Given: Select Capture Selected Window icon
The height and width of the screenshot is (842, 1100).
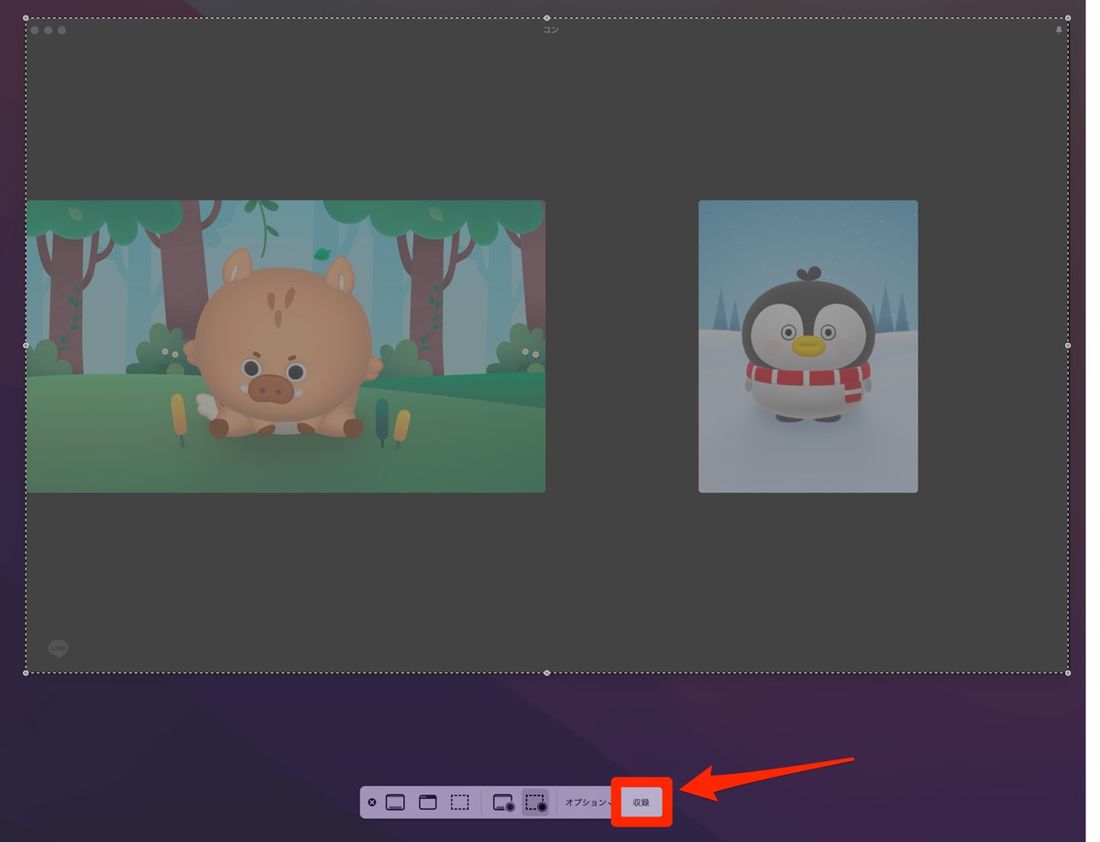Looking at the screenshot, I should click(427, 802).
